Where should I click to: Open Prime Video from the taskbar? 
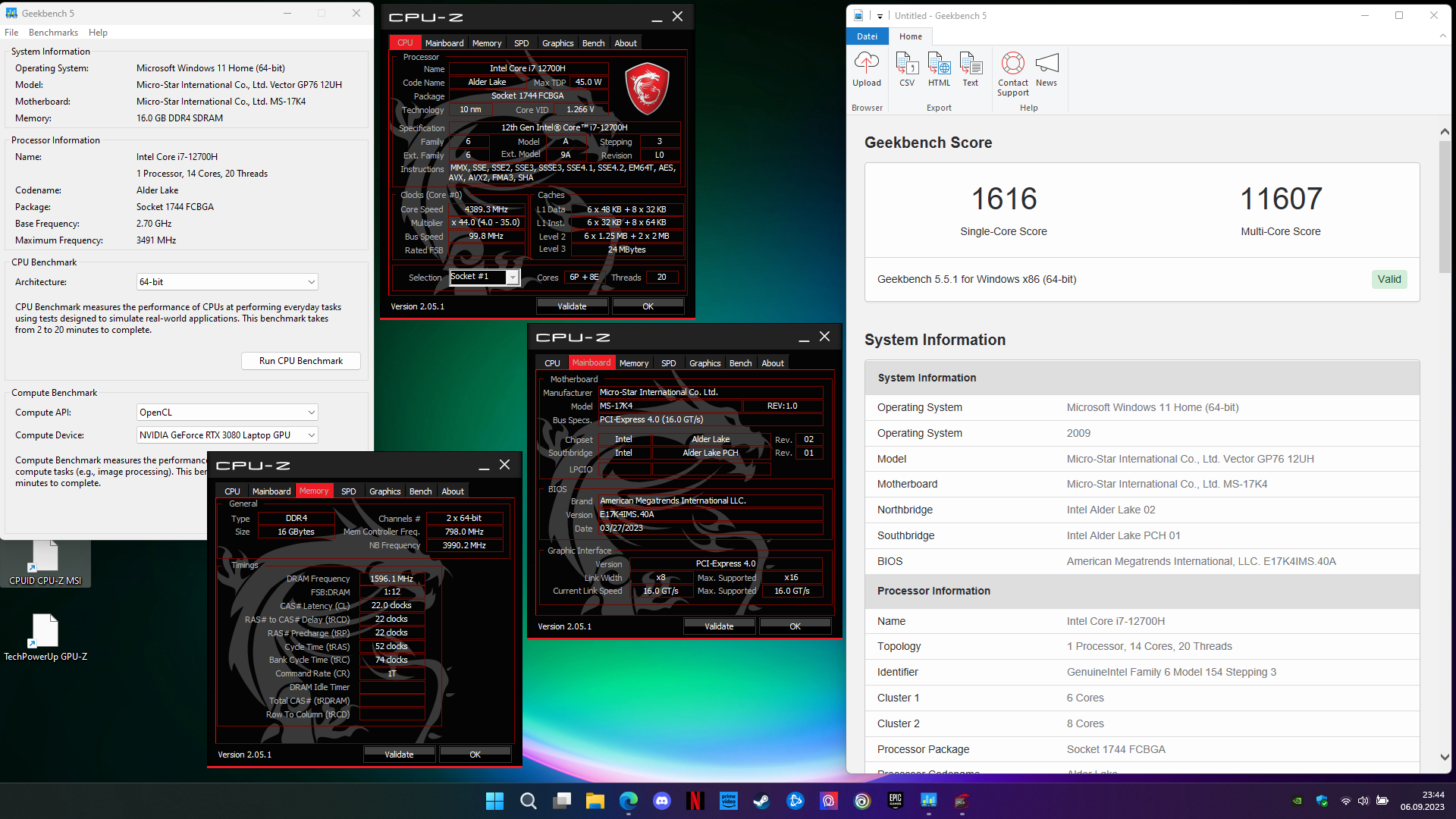(729, 801)
